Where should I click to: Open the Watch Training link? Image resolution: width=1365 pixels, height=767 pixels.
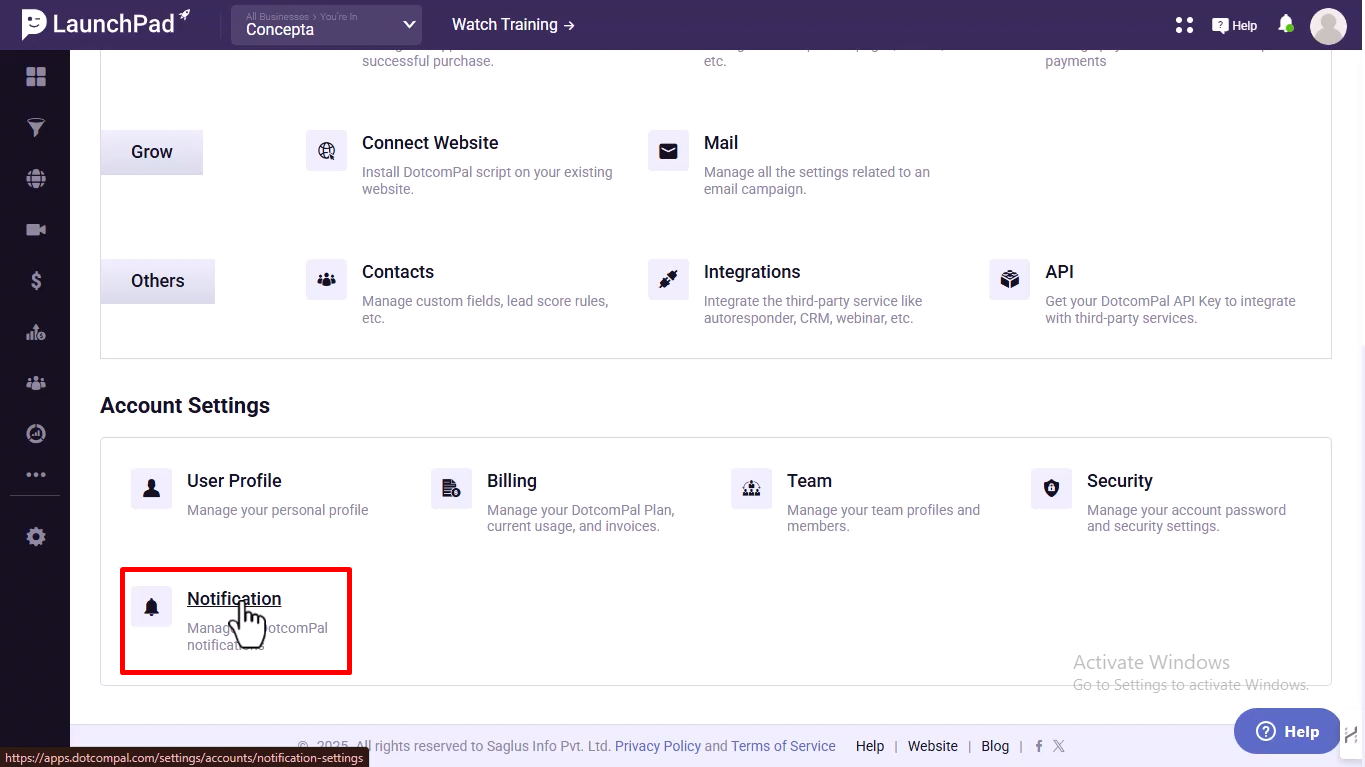[x=513, y=24]
